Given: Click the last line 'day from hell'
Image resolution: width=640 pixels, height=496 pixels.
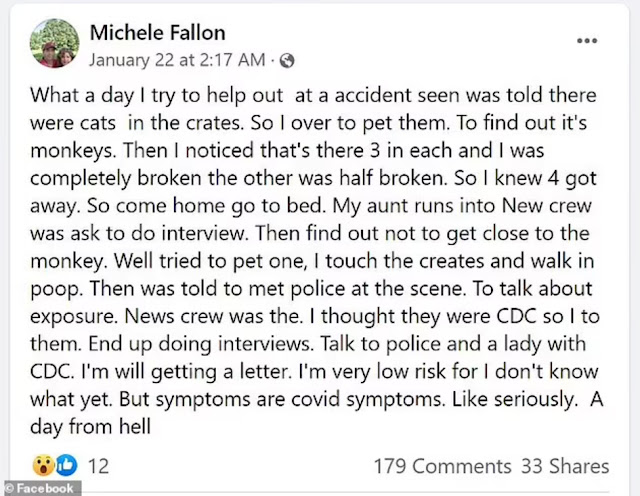Looking at the screenshot, I should [90, 427].
